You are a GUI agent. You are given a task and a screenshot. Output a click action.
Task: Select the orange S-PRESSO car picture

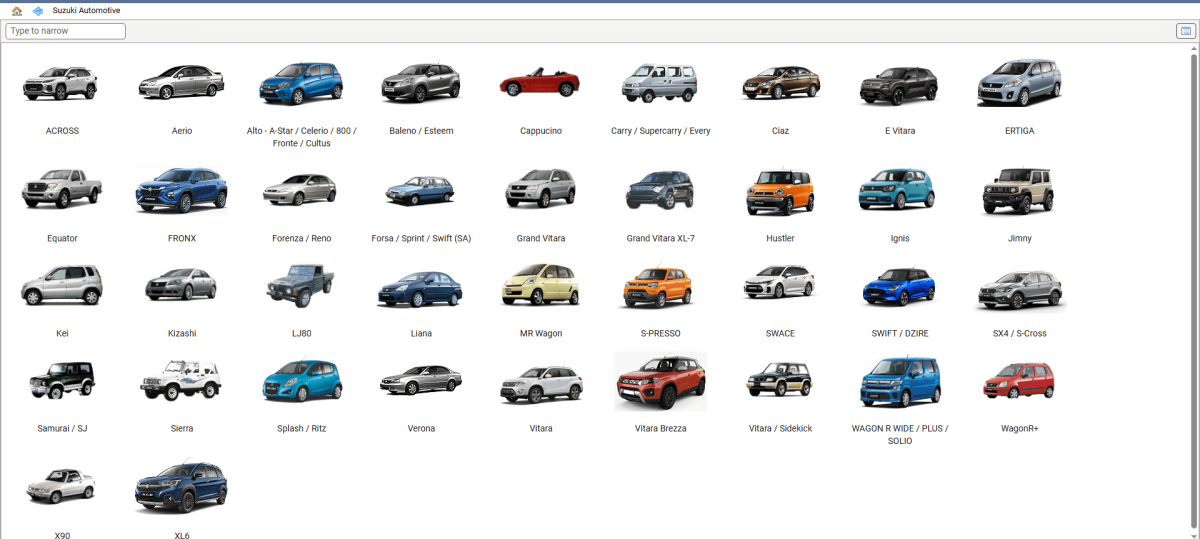click(x=660, y=287)
